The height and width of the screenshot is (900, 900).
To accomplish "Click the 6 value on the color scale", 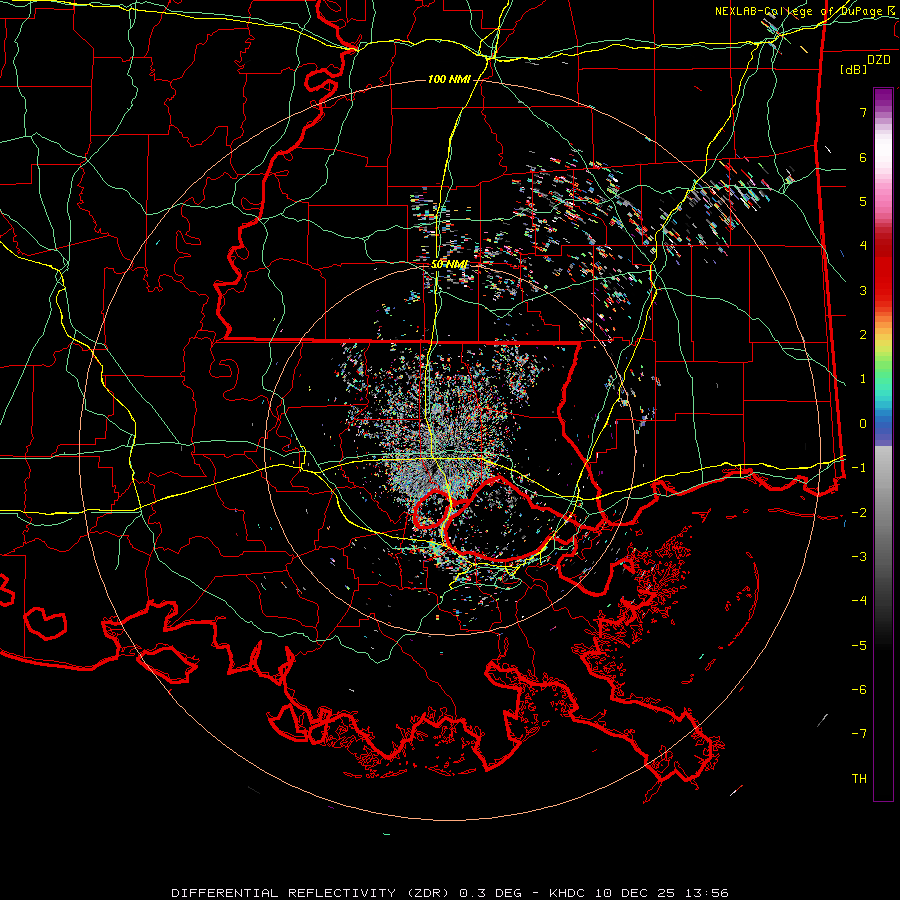I will [863, 157].
